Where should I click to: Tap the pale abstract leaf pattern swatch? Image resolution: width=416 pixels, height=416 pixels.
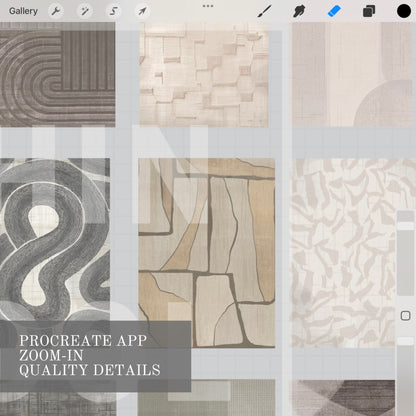pos(343,253)
